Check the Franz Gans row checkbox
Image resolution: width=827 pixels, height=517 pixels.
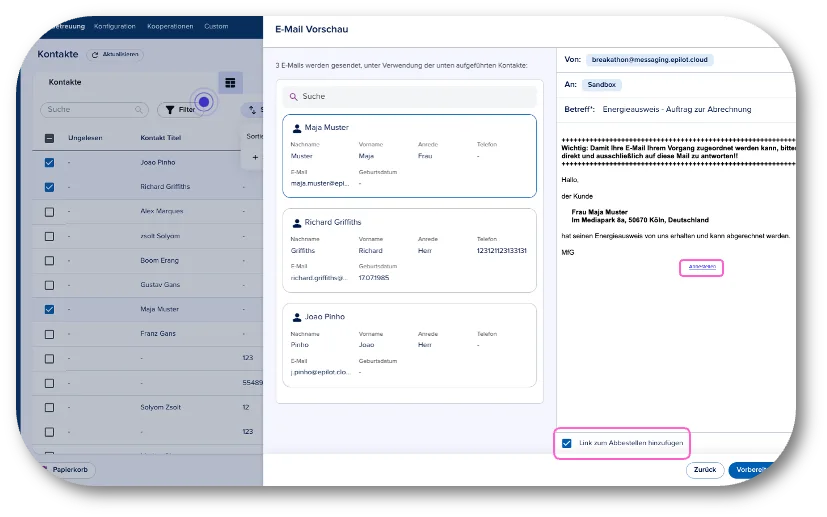tap(50, 334)
